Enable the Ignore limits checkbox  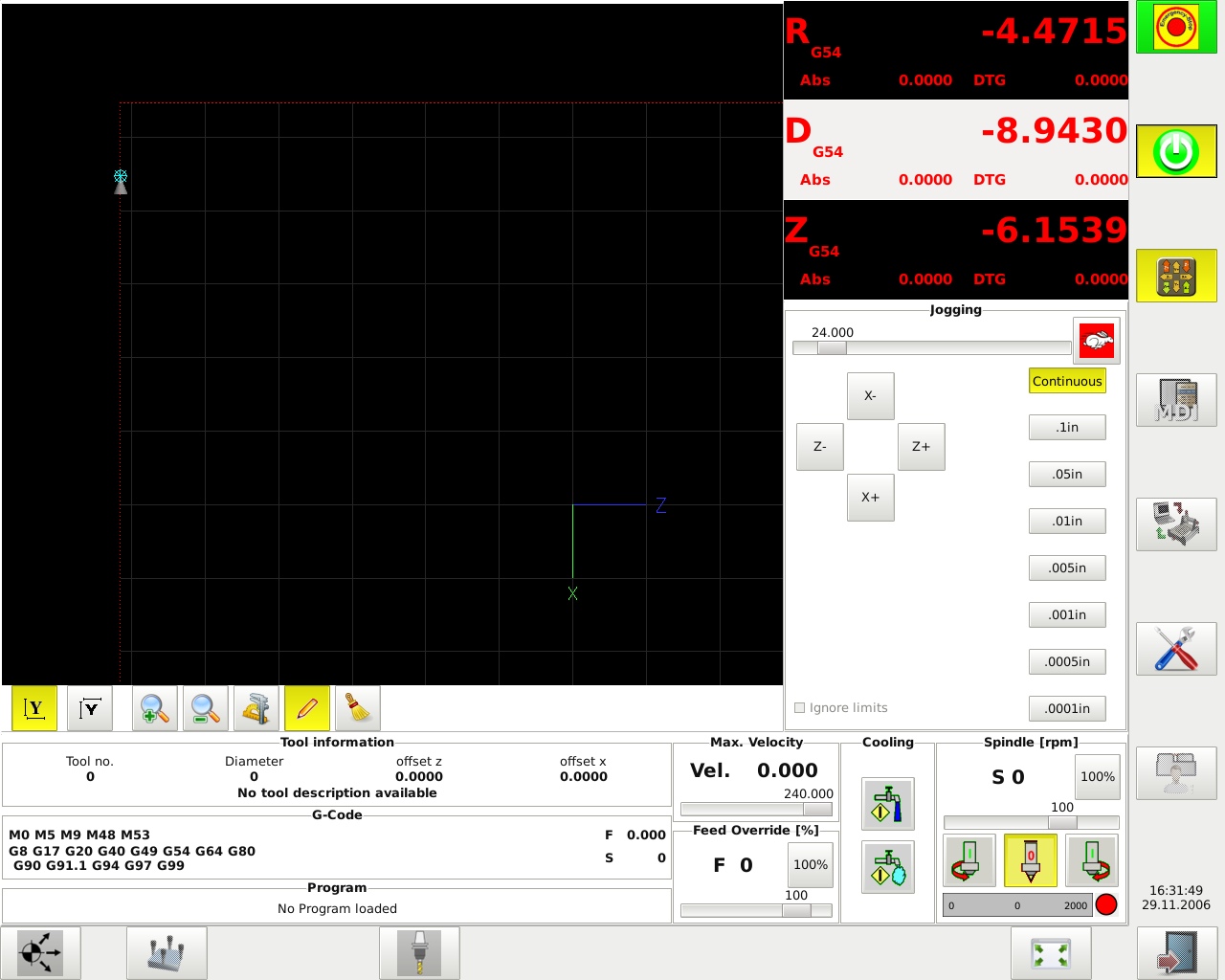800,708
